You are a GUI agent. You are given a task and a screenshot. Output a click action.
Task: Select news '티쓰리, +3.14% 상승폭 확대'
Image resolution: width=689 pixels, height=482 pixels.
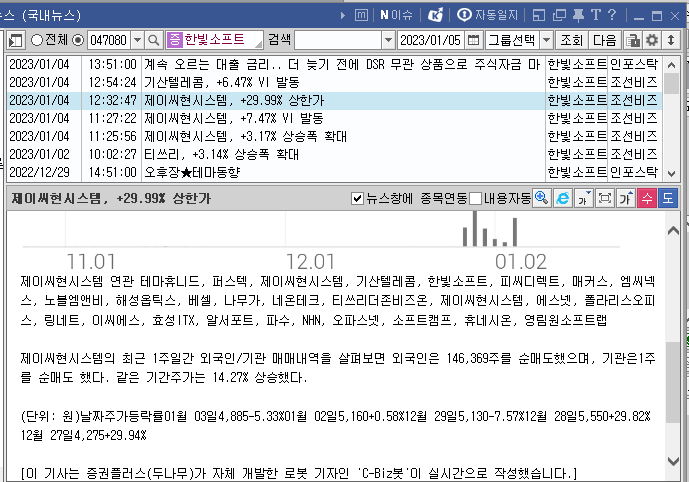coord(334,155)
